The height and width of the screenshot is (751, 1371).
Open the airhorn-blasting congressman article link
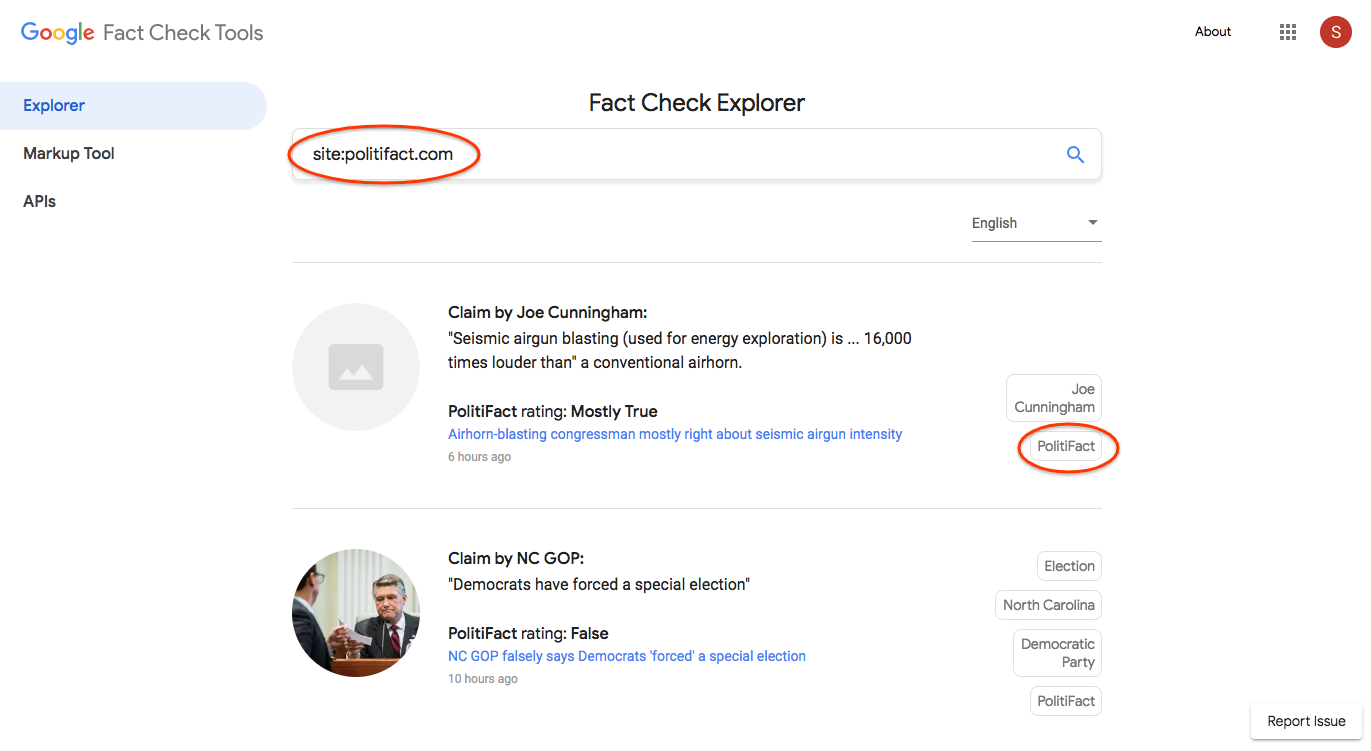(x=675, y=435)
